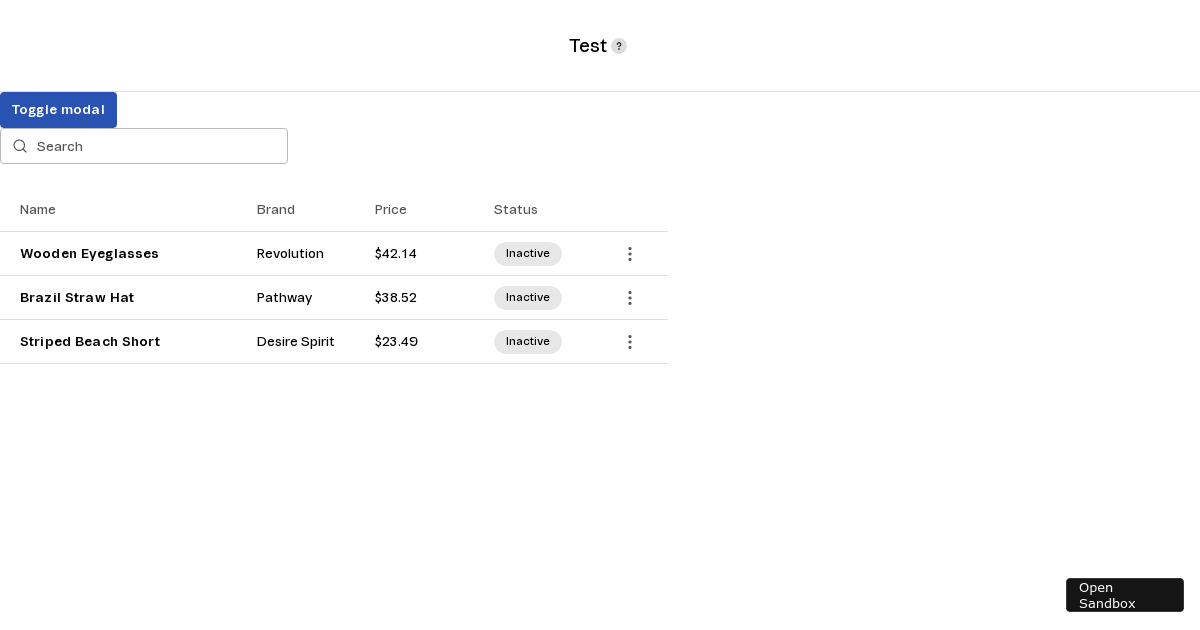Click the Inactive badge for Brazil Straw Hat
The width and height of the screenshot is (1200, 630).
[x=528, y=298]
